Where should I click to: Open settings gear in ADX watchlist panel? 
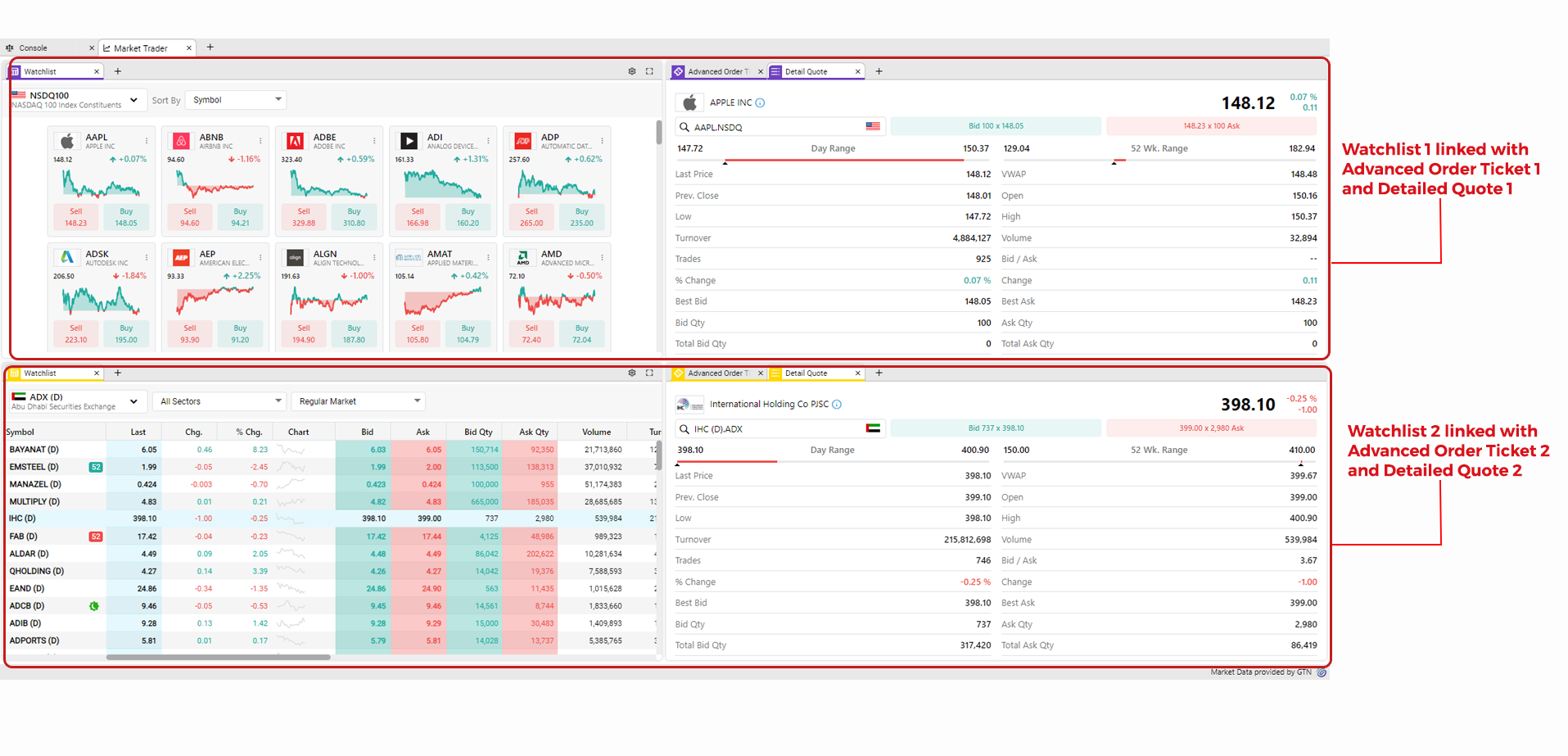632,373
